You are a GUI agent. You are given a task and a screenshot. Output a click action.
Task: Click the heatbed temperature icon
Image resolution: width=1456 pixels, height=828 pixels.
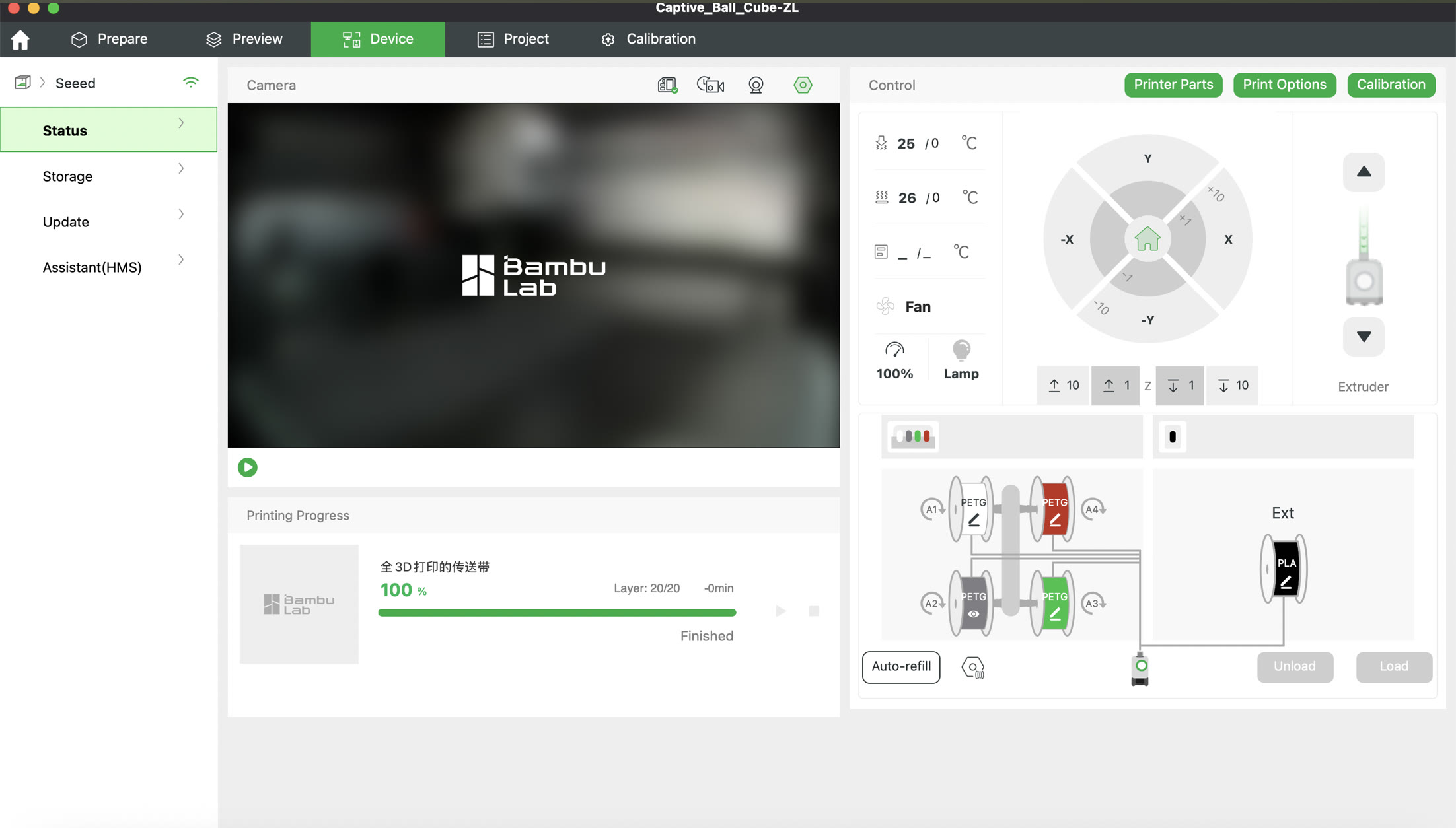coord(882,197)
